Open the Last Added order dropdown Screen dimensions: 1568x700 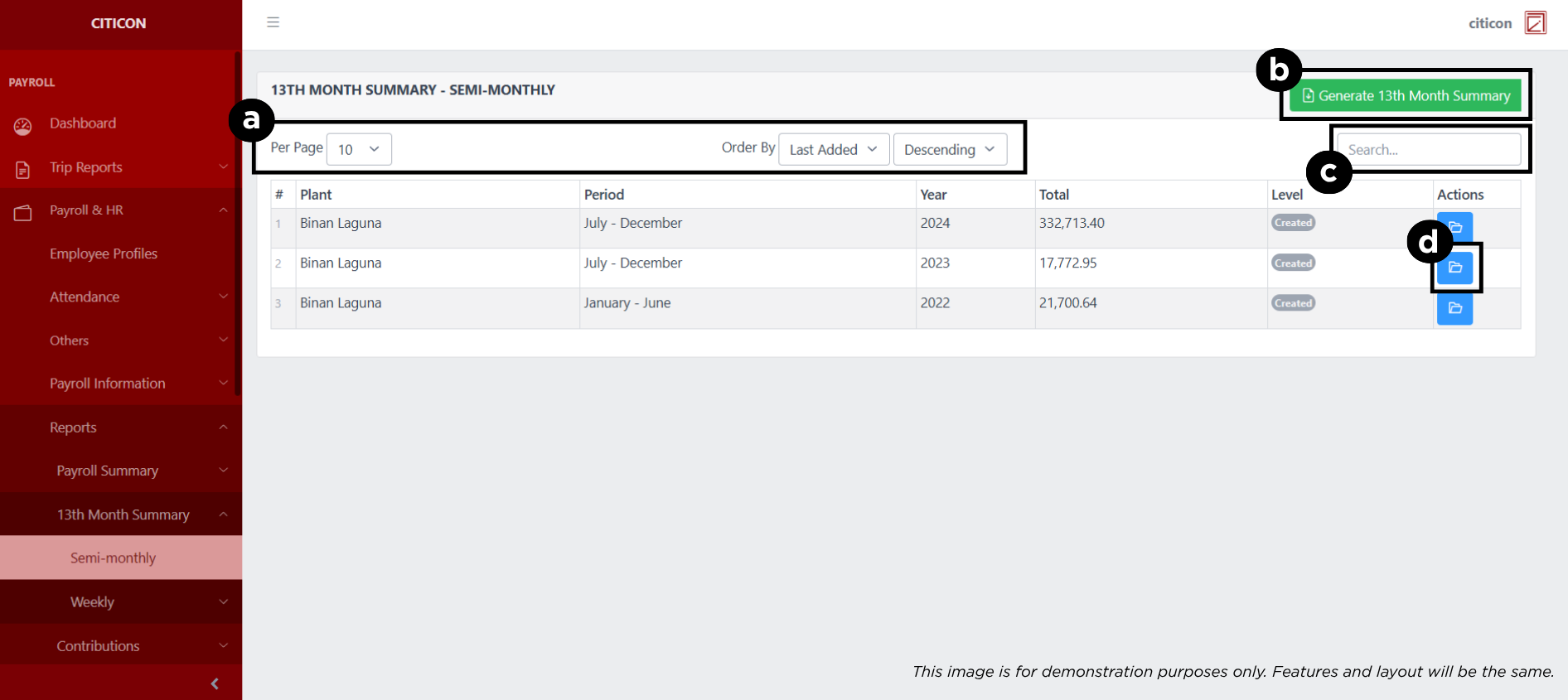click(x=833, y=149)
